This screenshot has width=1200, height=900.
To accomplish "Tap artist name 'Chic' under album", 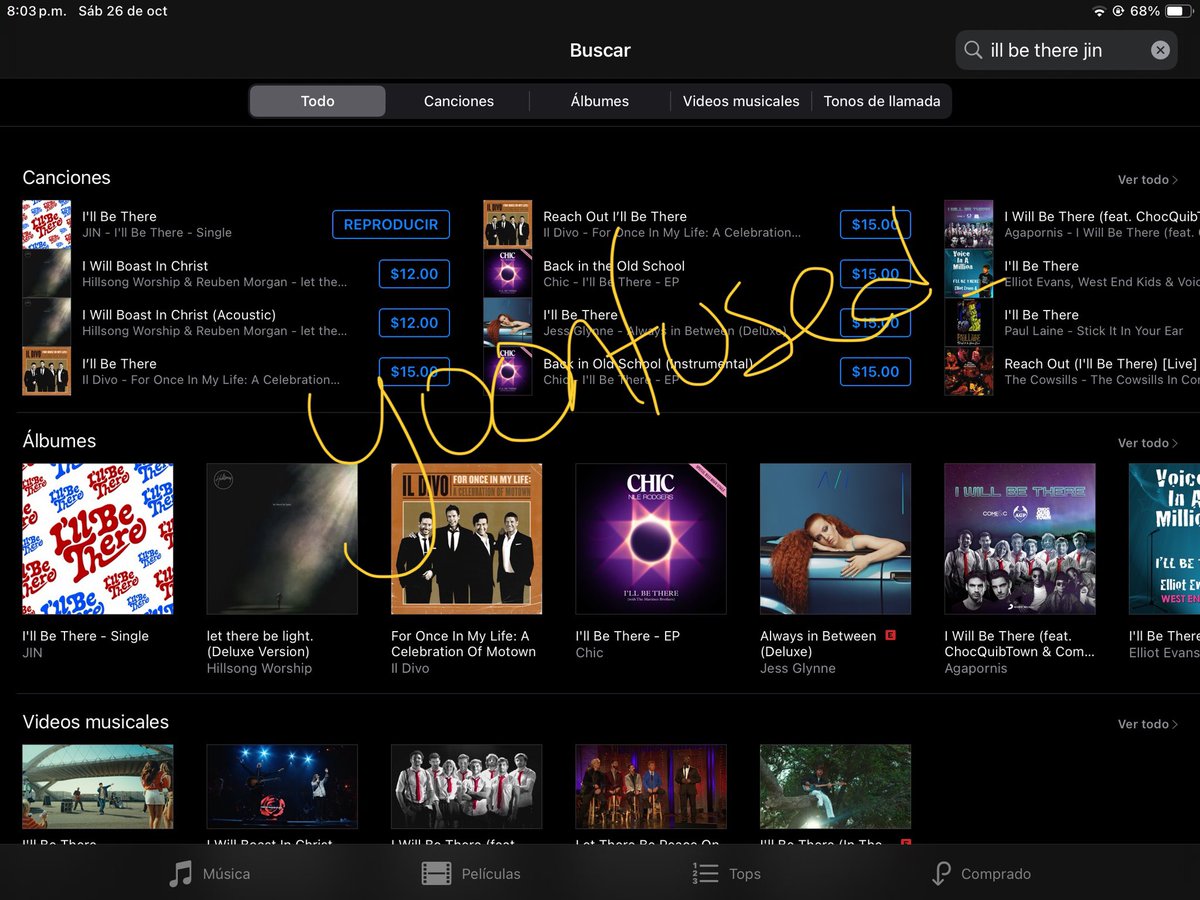I will pos(590,653).
